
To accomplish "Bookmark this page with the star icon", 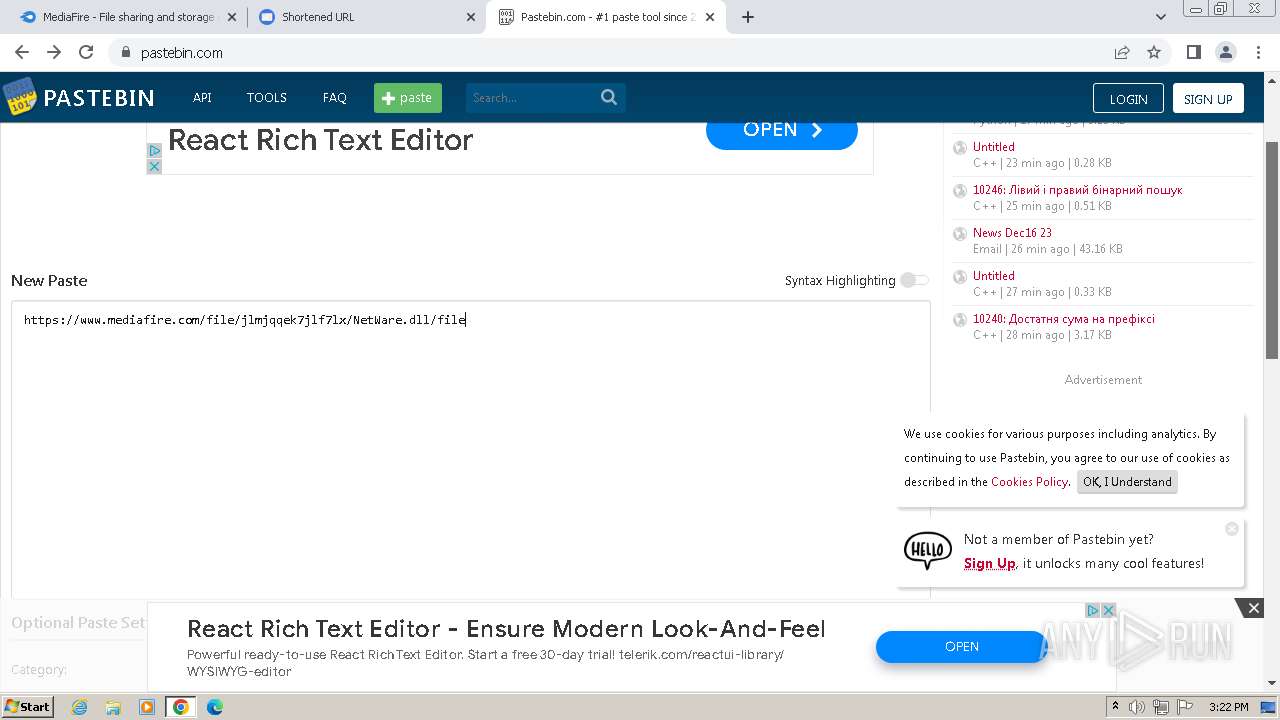I will (x=1154, y=52).
